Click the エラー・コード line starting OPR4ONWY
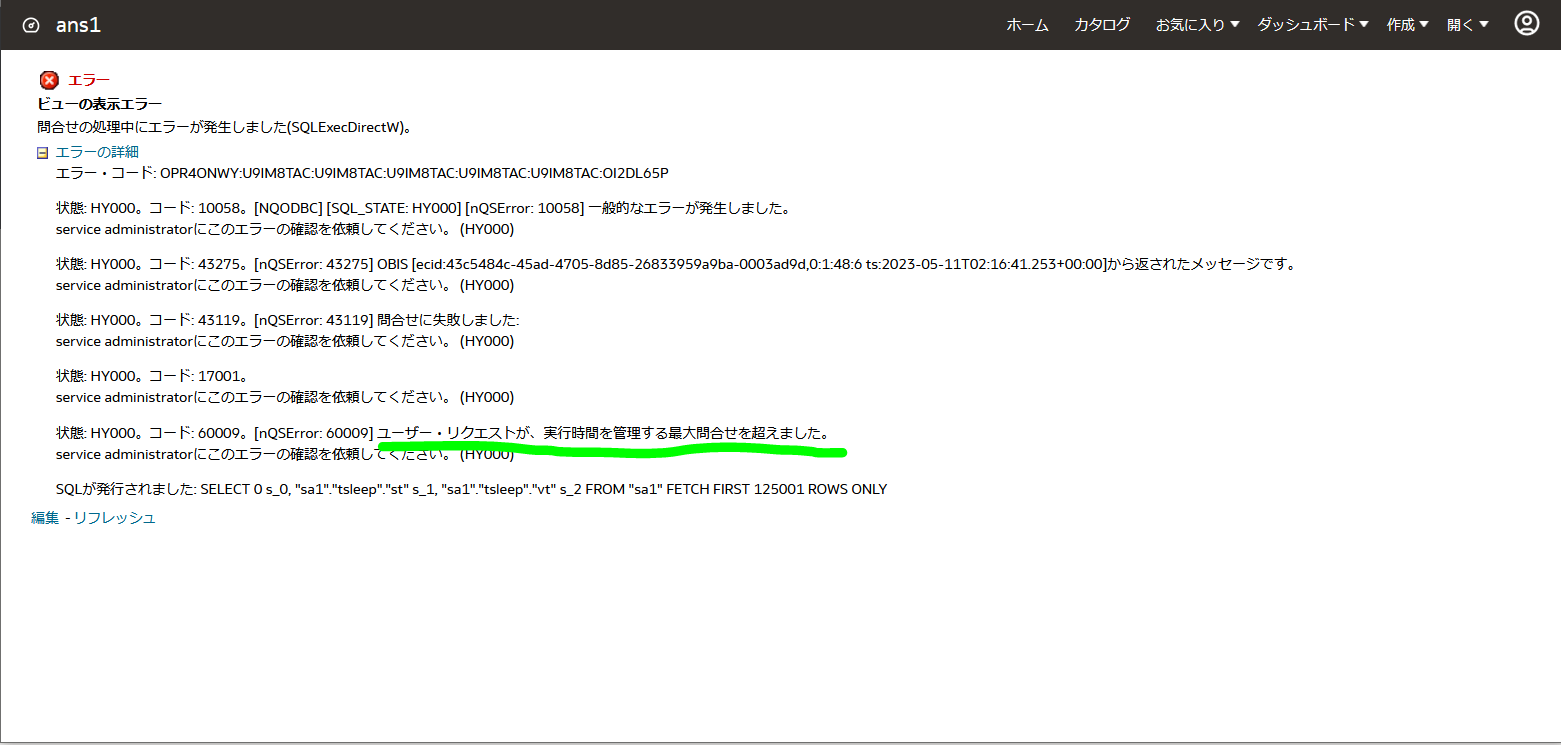1561x745 pixels. pyautogui.click(x=362, y=173)
